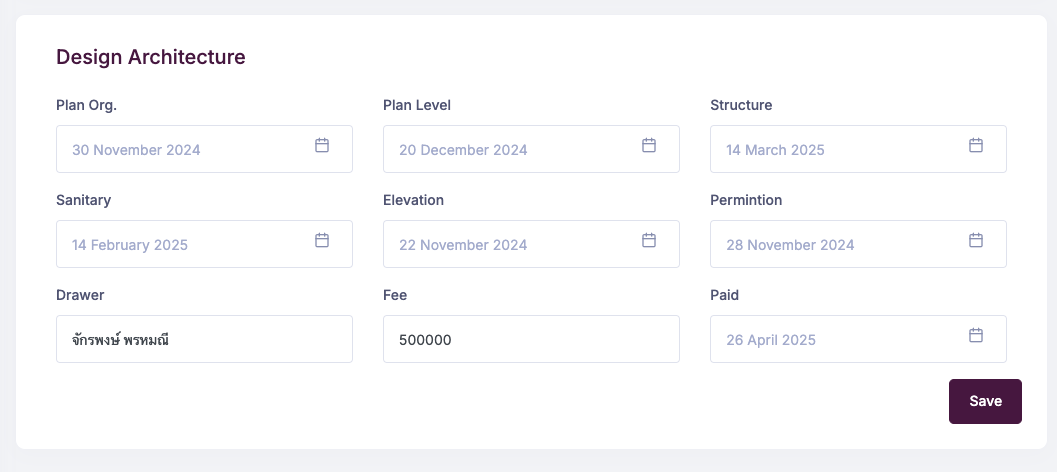The height and width of the screenshot is (472, 1057).
Task: Select the date text 30 November 2024
Action: pyautogui.click(x=136, y=150)
